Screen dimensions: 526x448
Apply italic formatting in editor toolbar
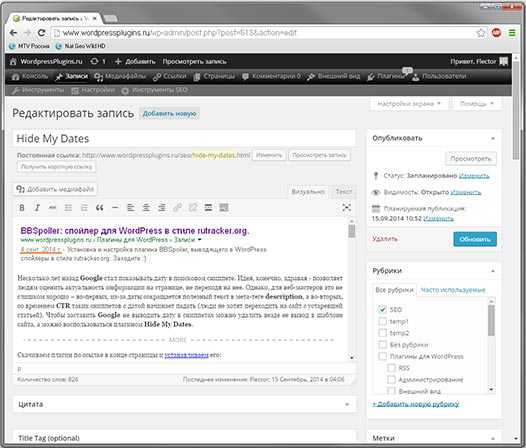37,208
